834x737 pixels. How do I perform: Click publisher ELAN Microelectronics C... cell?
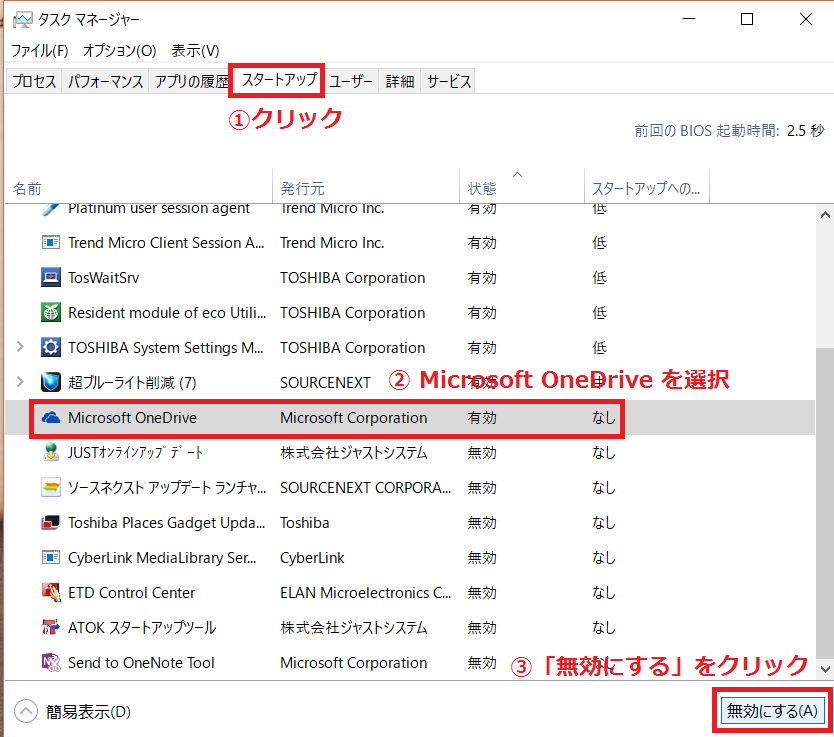[x=366, y=593]
